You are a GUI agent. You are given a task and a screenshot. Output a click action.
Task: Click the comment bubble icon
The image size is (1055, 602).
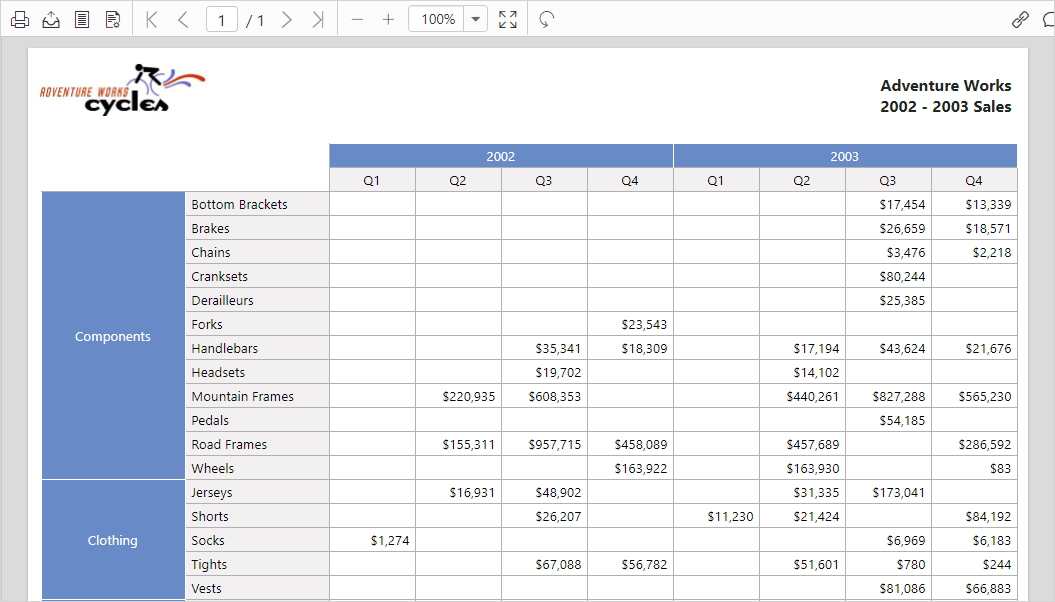point(1048,20)
